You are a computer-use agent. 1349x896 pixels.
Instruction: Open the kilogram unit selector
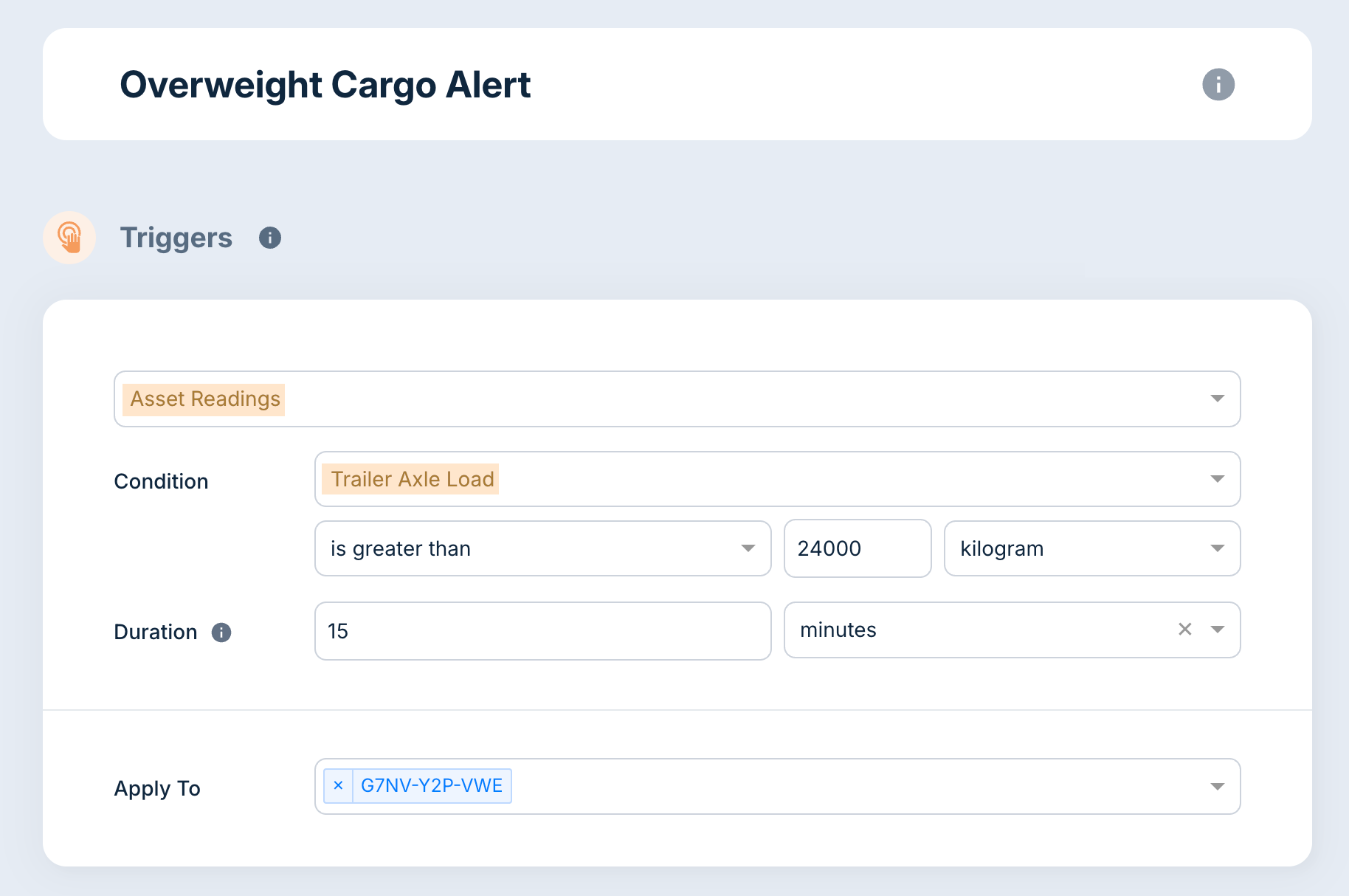[x=1092, y=548]
